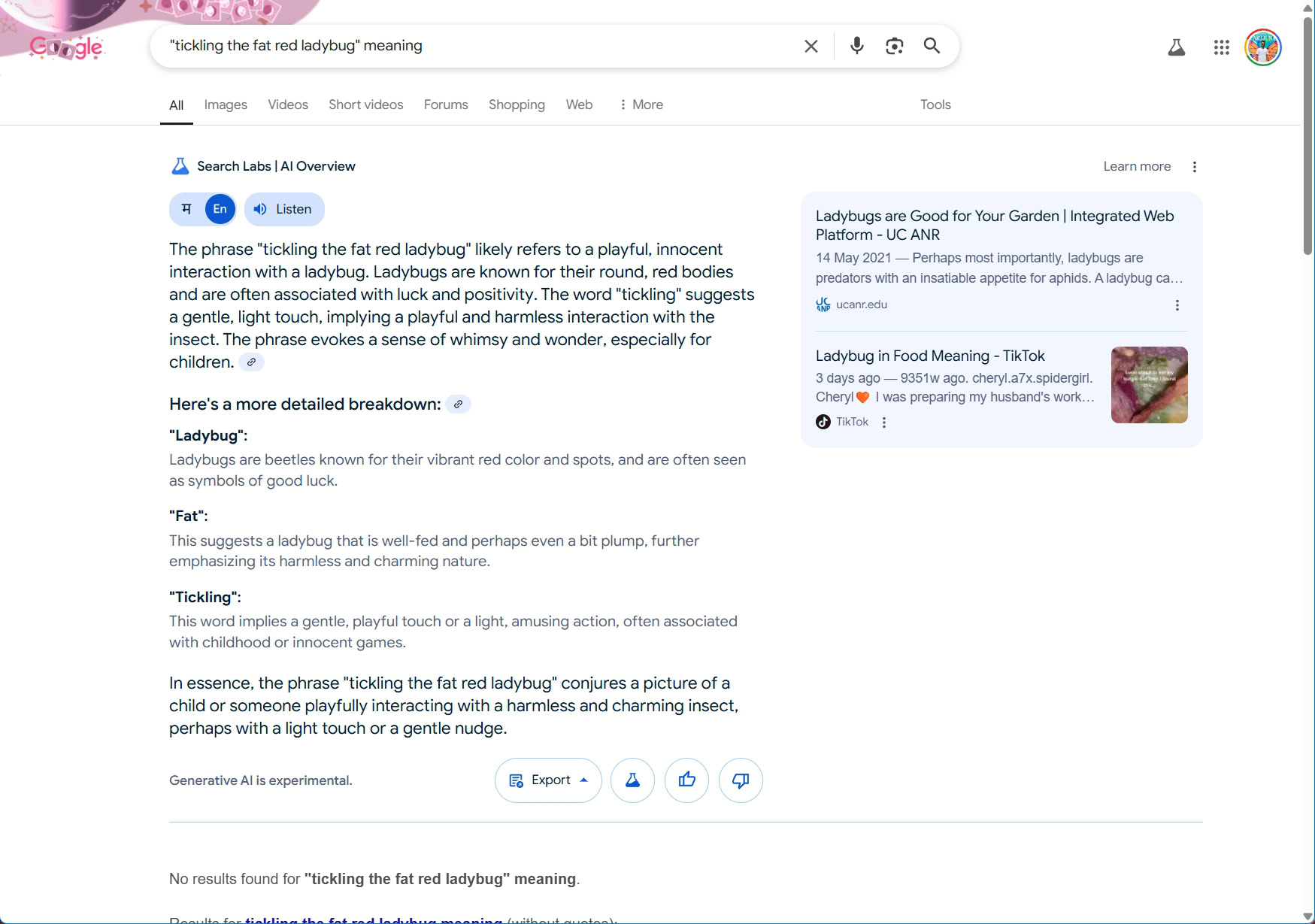Open the Ladybug in Food Meaning TikTok result

tap(930, 356)
